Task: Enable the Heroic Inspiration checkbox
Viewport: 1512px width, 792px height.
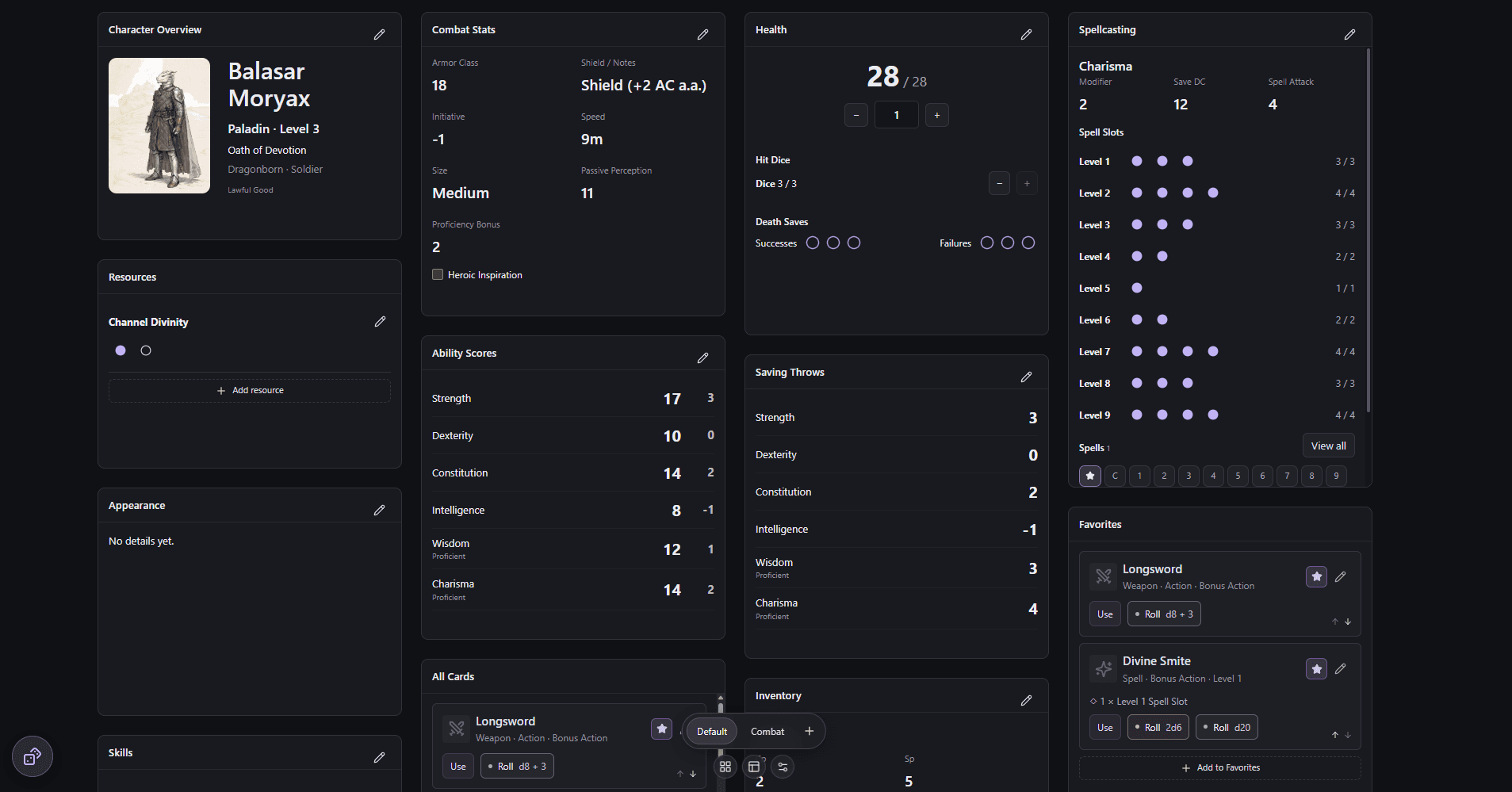Action: point(438,274)
